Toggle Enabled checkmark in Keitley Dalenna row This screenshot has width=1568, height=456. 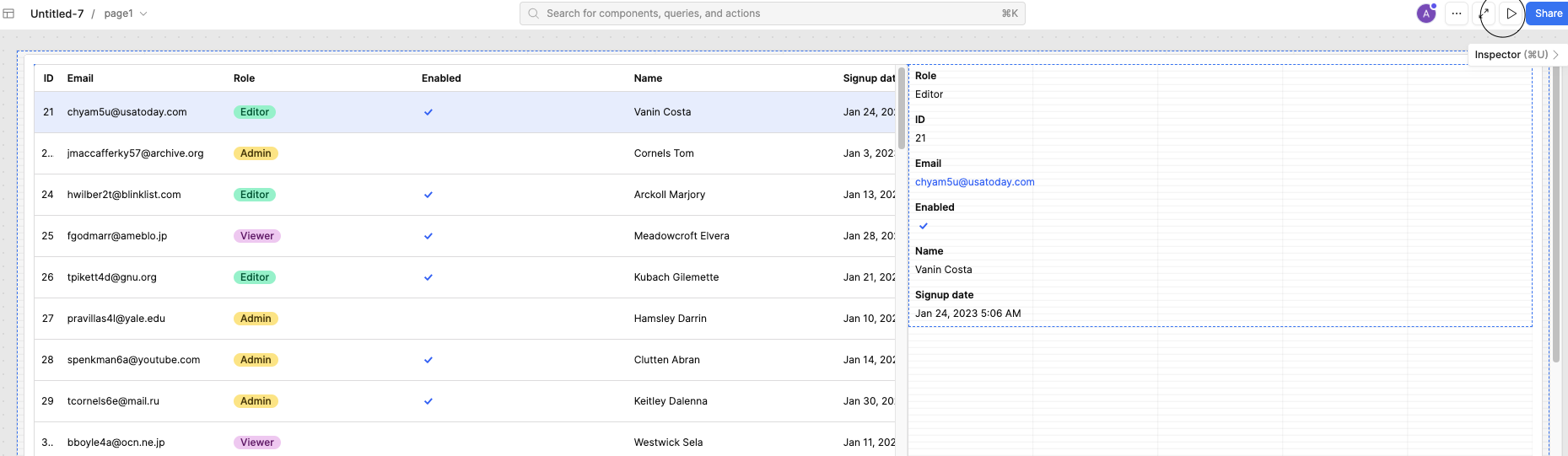[428, 401]
